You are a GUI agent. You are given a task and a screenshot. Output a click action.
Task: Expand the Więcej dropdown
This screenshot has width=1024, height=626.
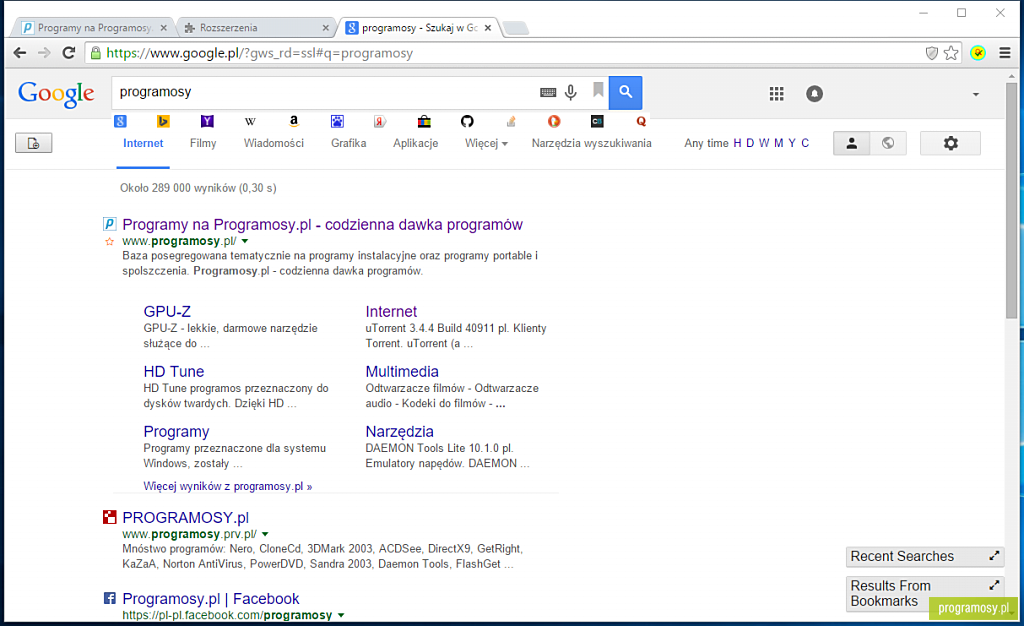tap(486, 143)
